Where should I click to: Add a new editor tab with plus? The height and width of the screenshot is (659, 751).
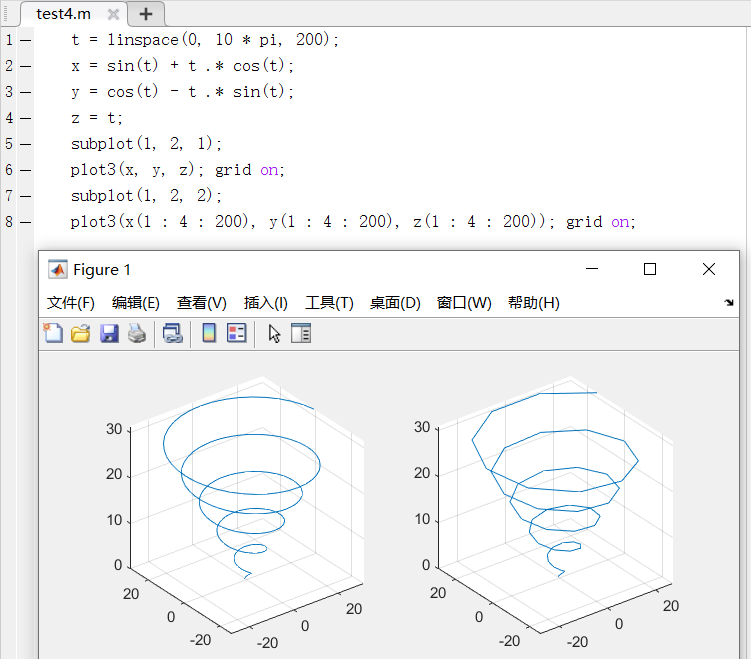point(146,14)
